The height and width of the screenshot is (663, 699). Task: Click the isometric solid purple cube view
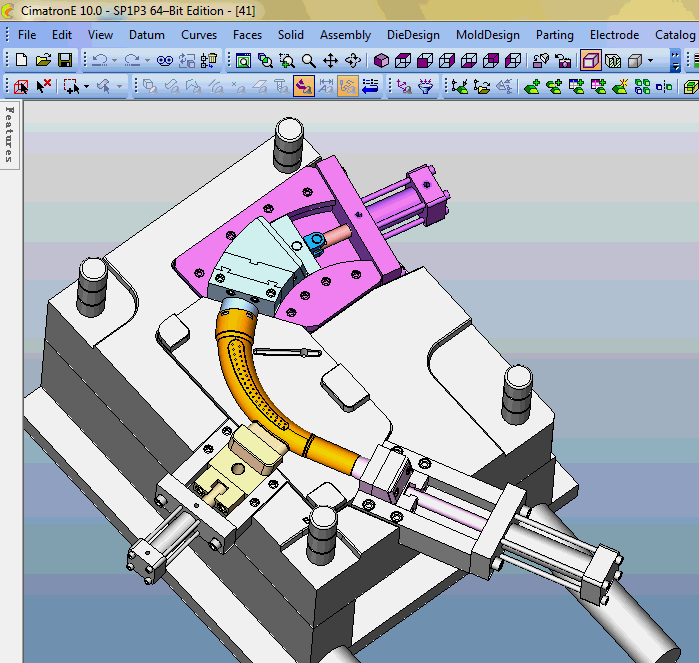click(381, 61)
